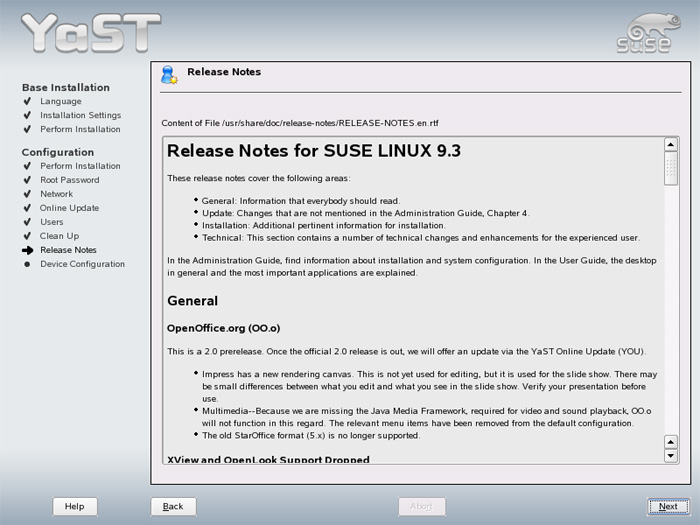The image size is (700, 525).
Task: Click the 'This is a 2.0 prerelease' sentence
Action: [x=407, y=352]
